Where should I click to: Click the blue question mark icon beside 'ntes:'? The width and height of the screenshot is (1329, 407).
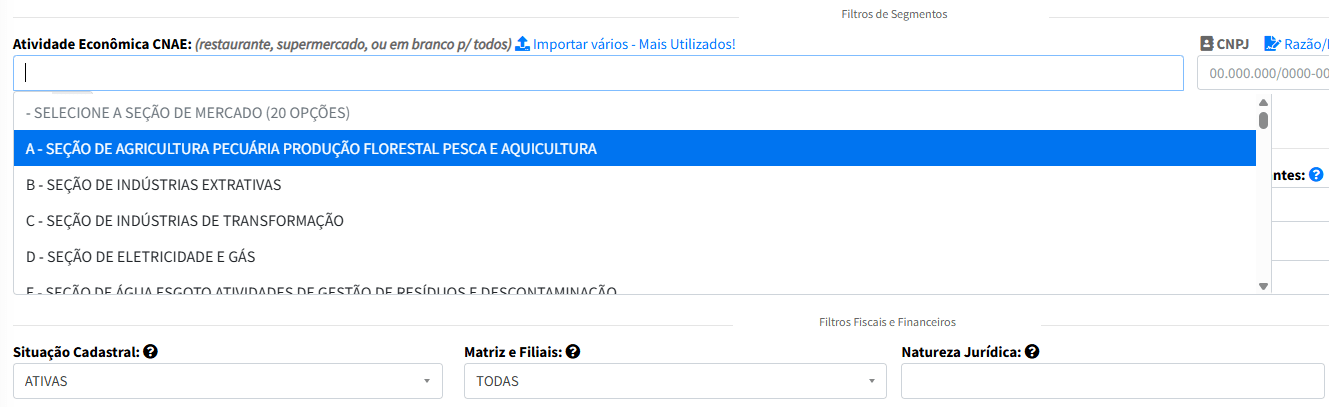point(1316,174)
